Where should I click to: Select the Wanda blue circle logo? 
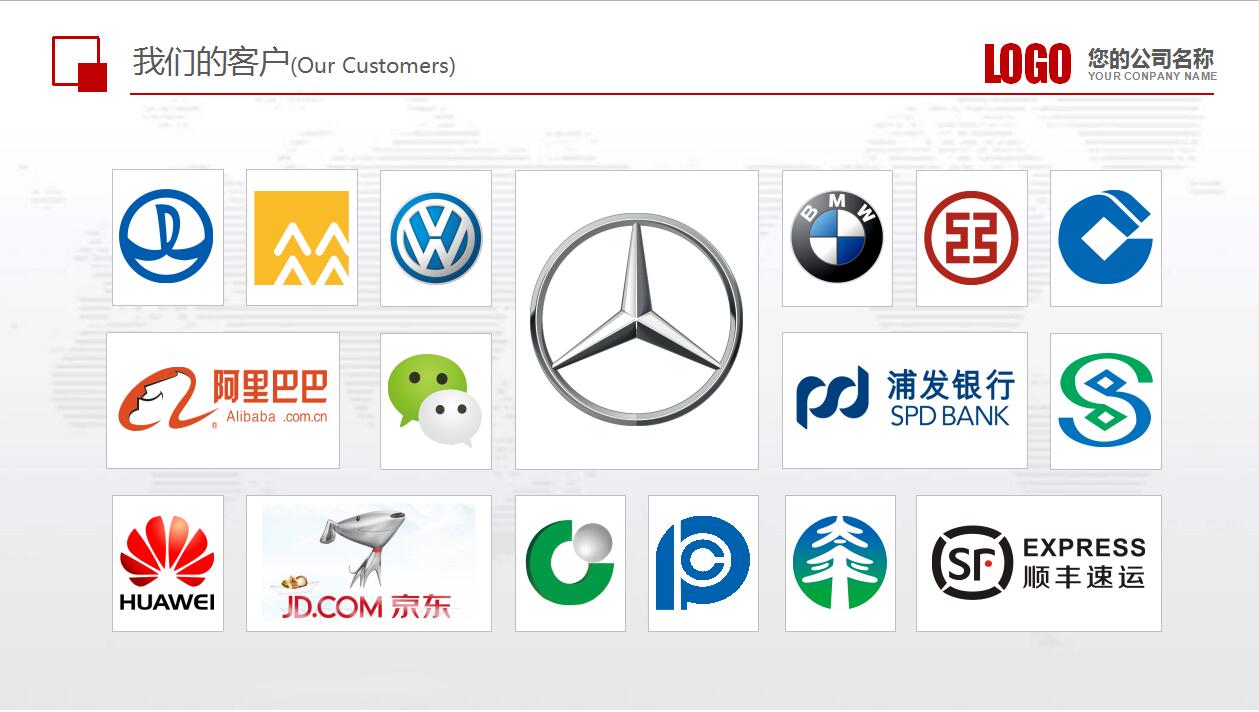click(x=167, y=237)
